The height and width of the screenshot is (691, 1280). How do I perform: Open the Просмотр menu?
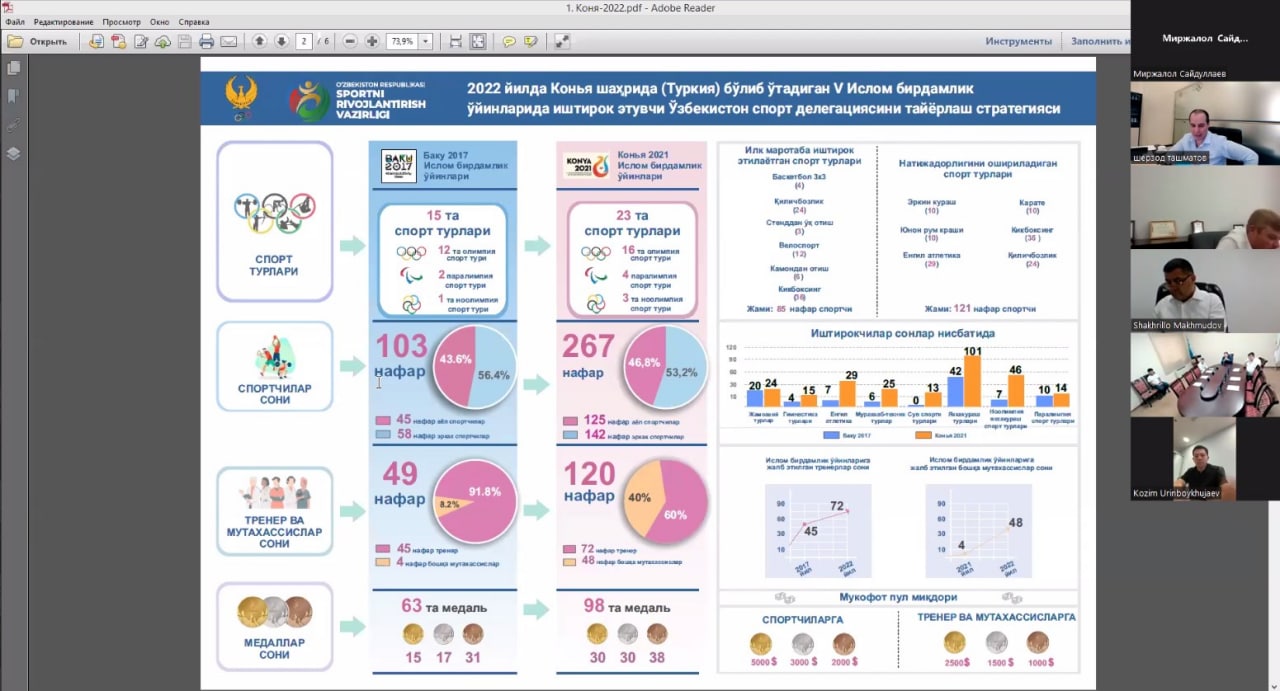pyautogui.click(x=121, y=21)
